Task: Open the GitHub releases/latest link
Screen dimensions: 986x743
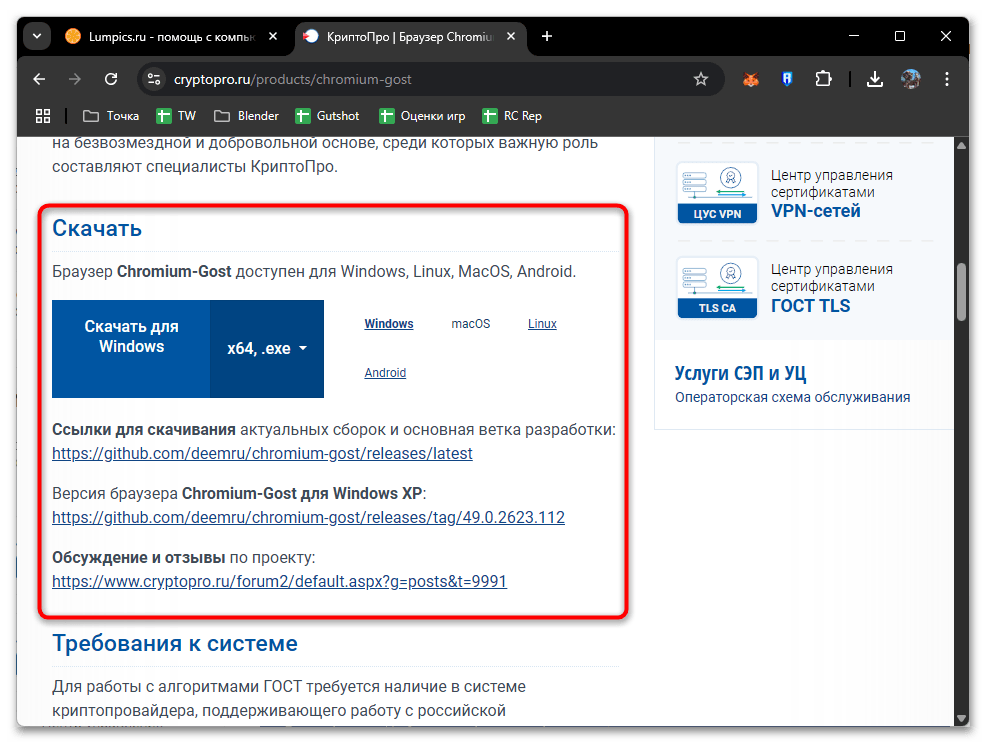Action: pyautogui.click(x=262, y=453)
